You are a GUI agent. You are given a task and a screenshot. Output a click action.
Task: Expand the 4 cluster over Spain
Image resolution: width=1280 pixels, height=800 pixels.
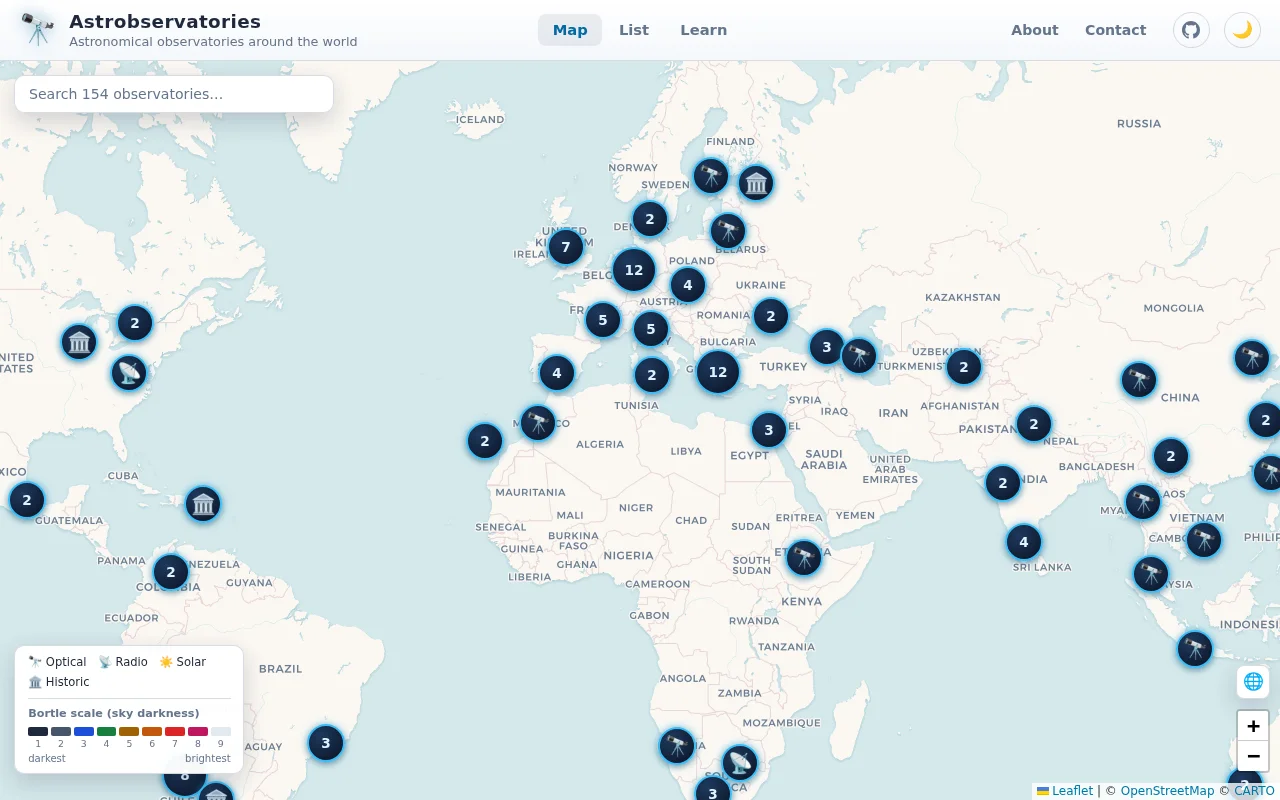[x=557, y=374]
